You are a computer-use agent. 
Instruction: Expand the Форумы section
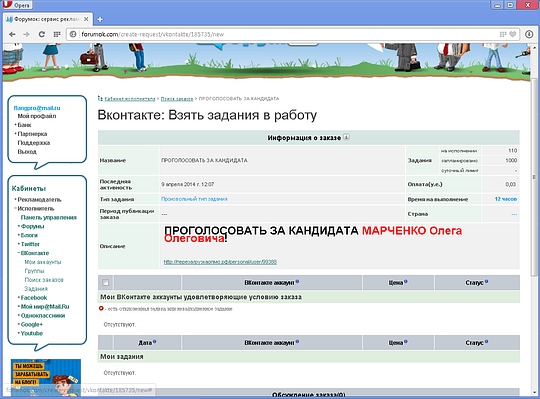pos(32,227)
